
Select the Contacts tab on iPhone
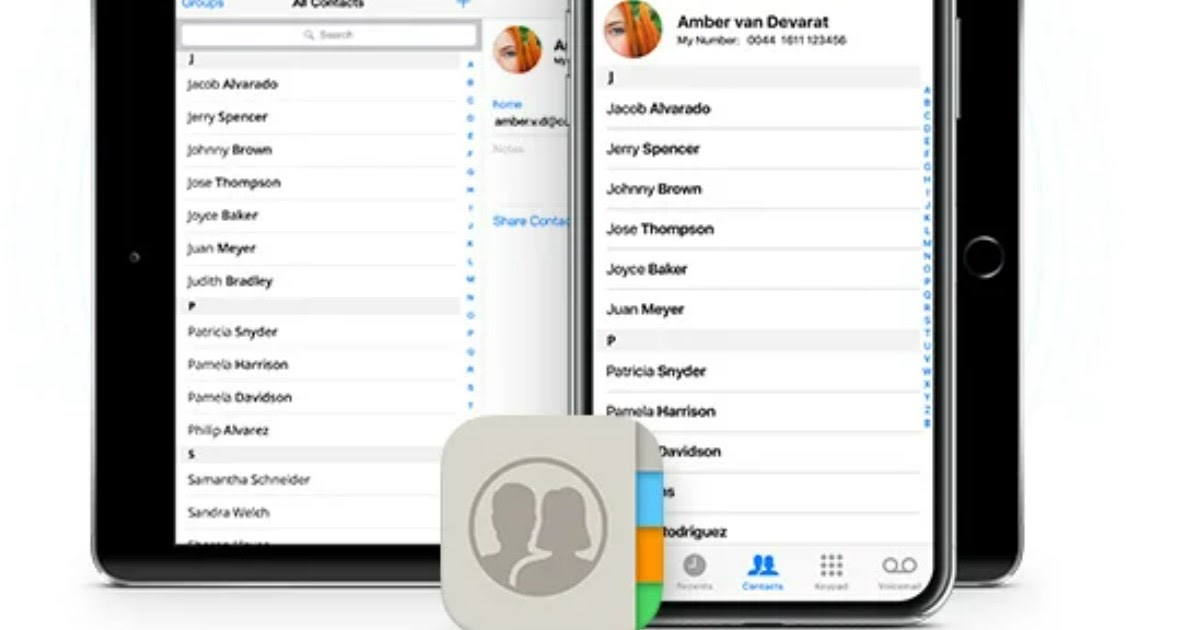(x=763, y=572)
